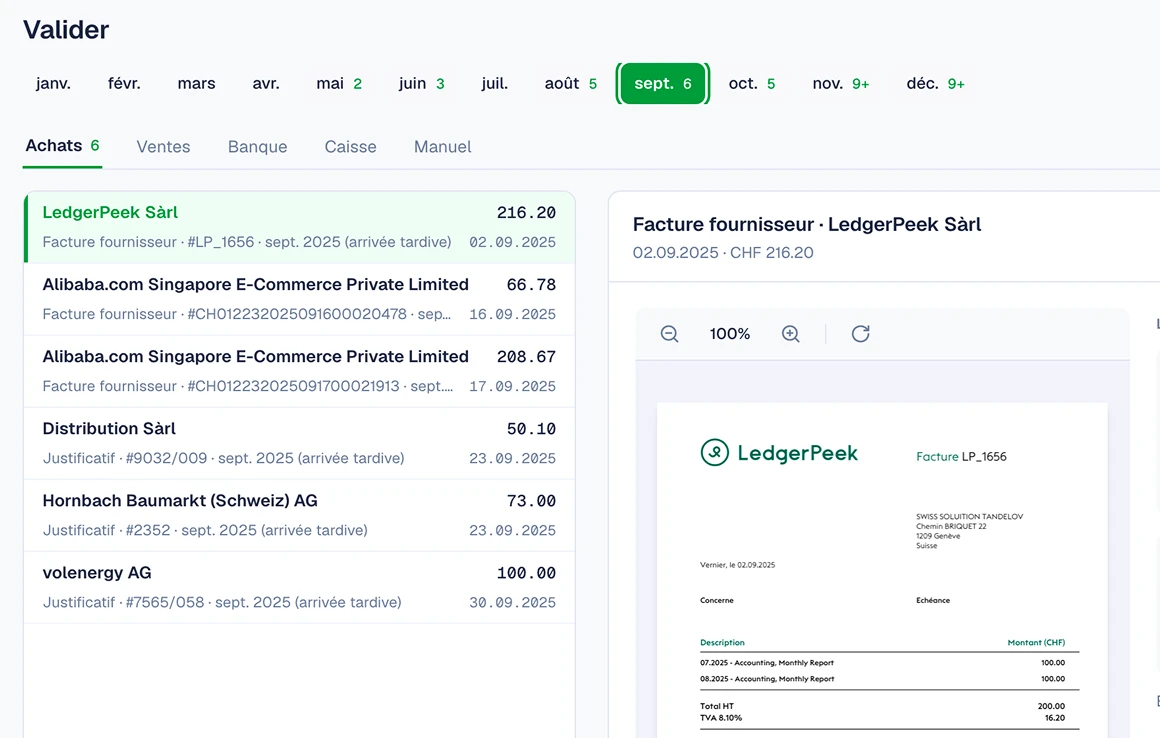Viewport: 1160px width, 738px height.
Task: Select the sept. 6 month button
Action: pyautogui.click(x=663, y=84)
